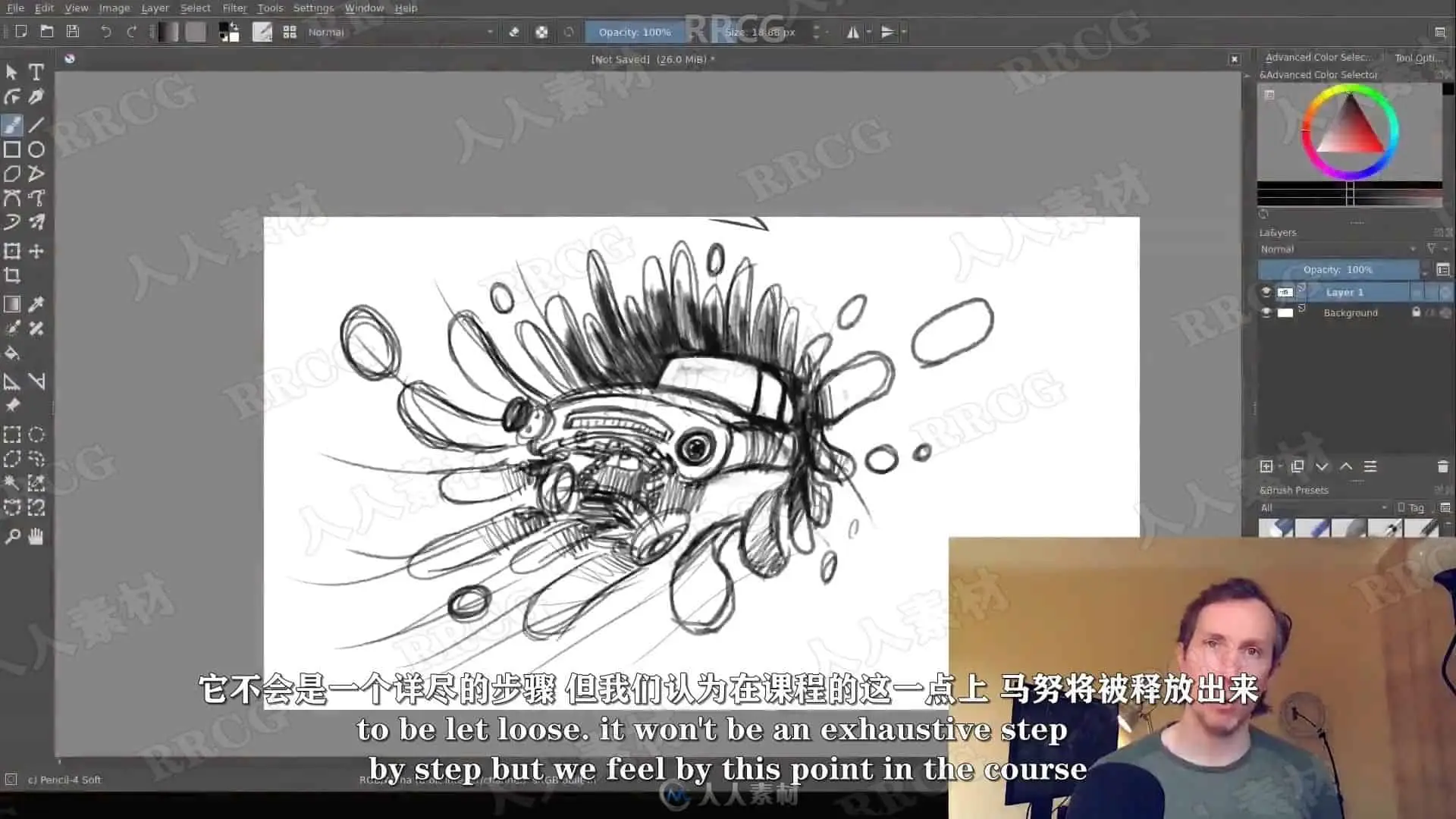This screenshot has height=819, width=1456.
Task: Select the Zoom tool
Action: (x=12, y=537)
